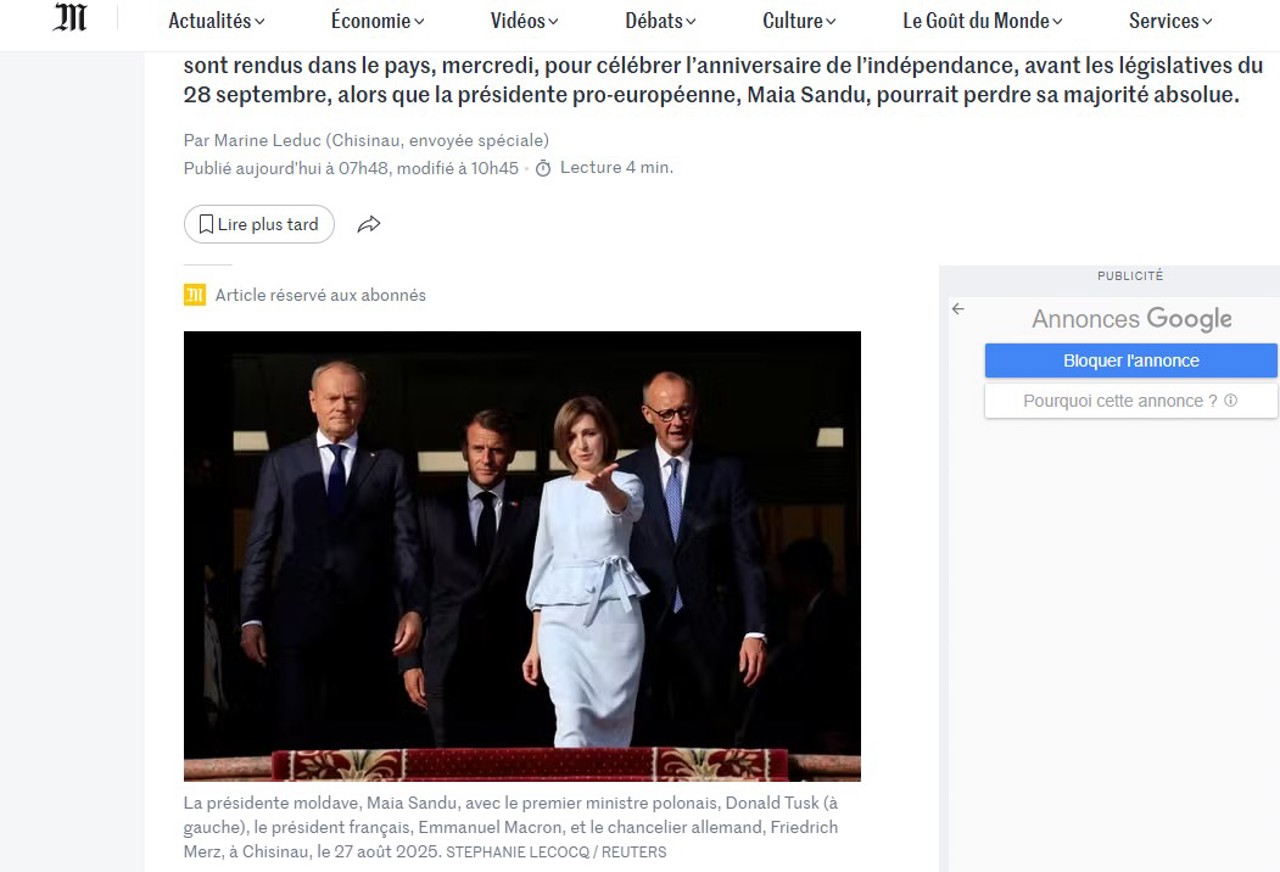The width and height of the screenshot is (1280, 872).
Task: Click the photo caption mentioning Maia Sandu
Action: [x=510, y=827]
